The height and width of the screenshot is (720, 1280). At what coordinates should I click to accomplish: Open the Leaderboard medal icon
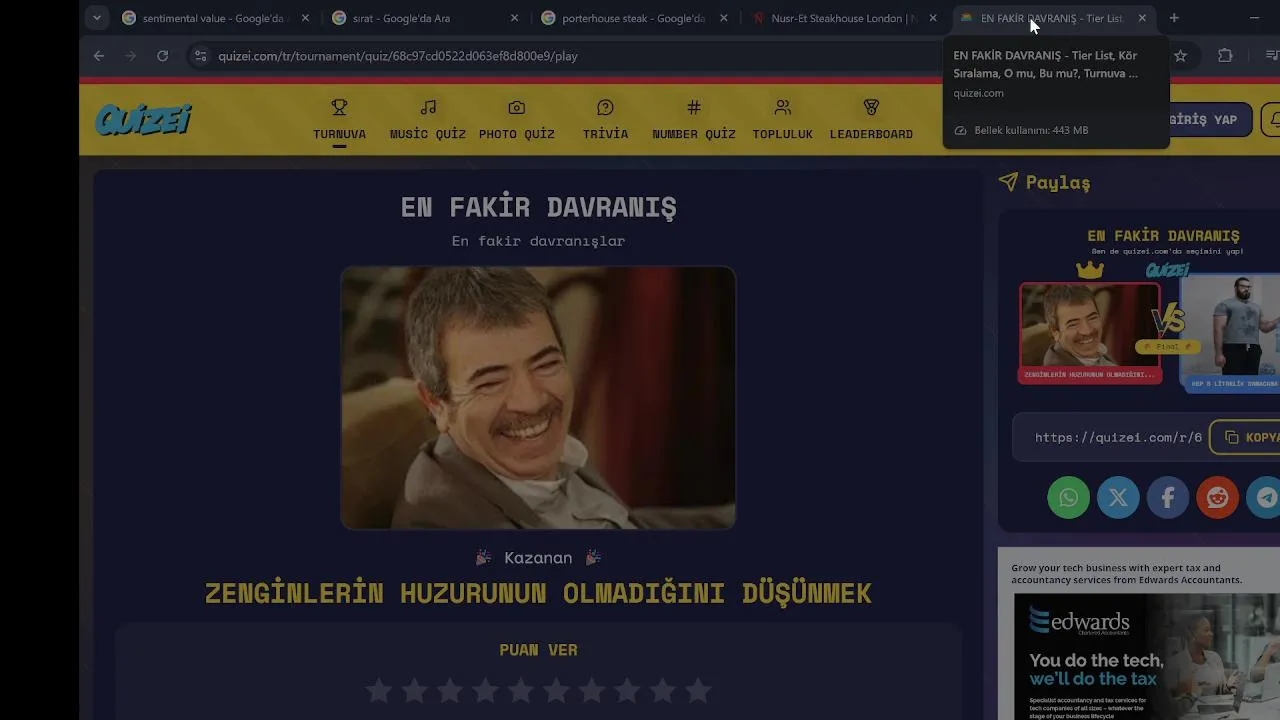[x=871, y=107]
